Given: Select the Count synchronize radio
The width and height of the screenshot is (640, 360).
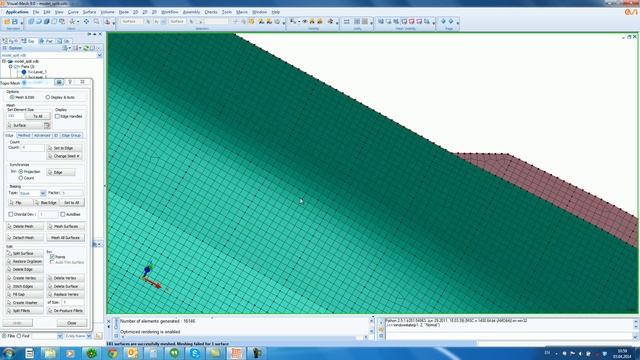Looking at the screenshot, I should tap(21, 178).
